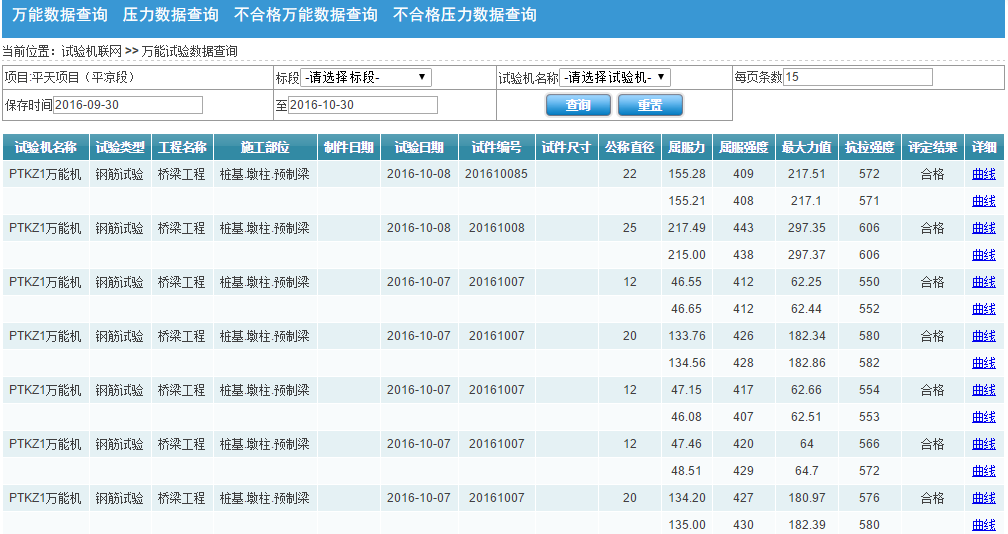
Task: Click 曲线 in the row with 屈服力 48.51
Action: point(984,471)
